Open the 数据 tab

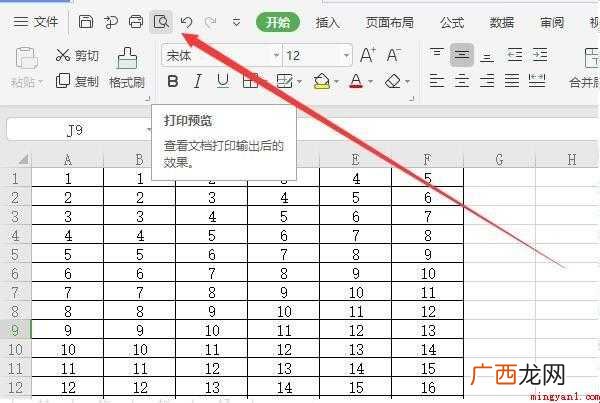(x=502, y=23)
